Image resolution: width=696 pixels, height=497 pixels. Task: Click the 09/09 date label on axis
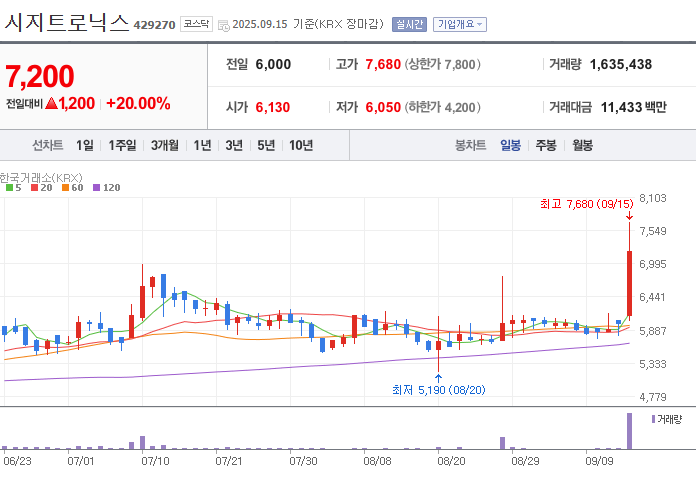coord(599,461)
